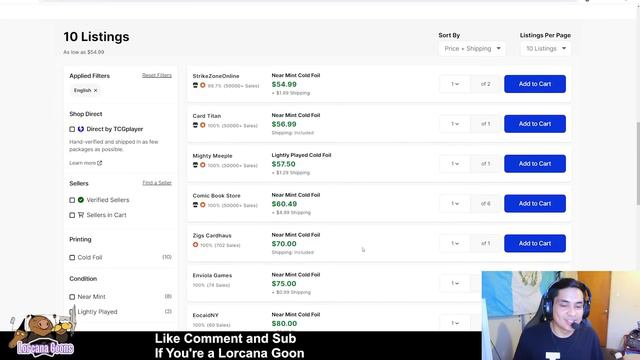Click the Reset Filters link
Screen dimensions: 640x360
[157, 76]
